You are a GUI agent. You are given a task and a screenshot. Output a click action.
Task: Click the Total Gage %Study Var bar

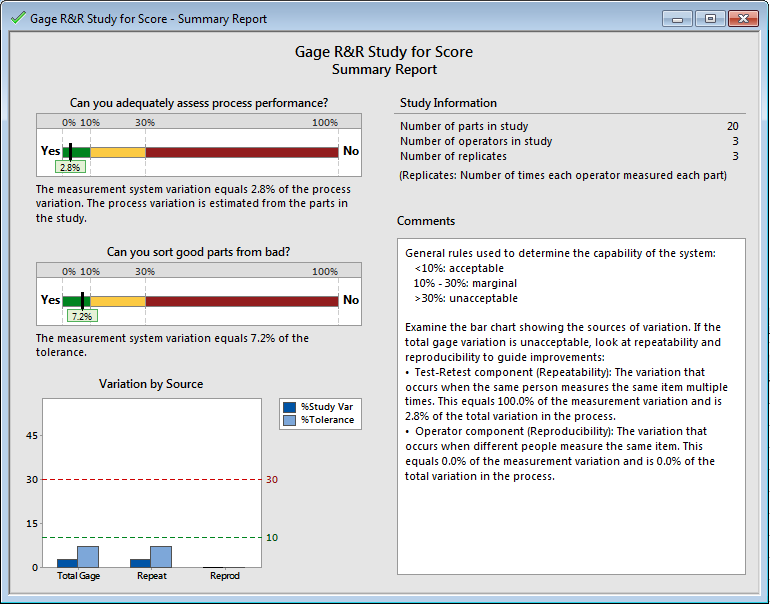click(67, 563)
